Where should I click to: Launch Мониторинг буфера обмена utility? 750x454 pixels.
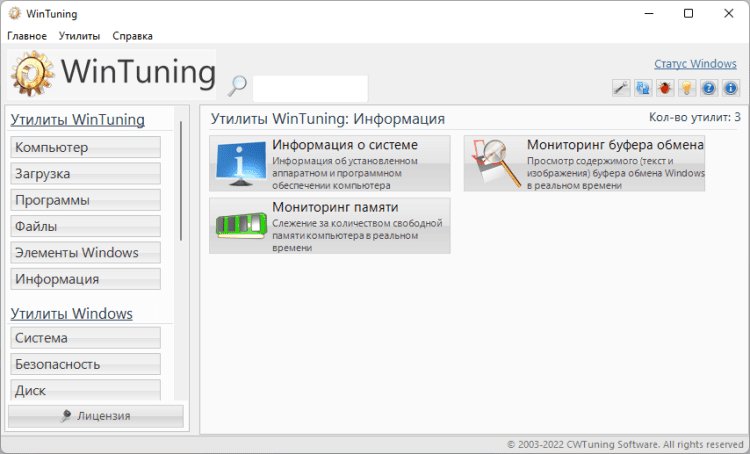point(584,163)
